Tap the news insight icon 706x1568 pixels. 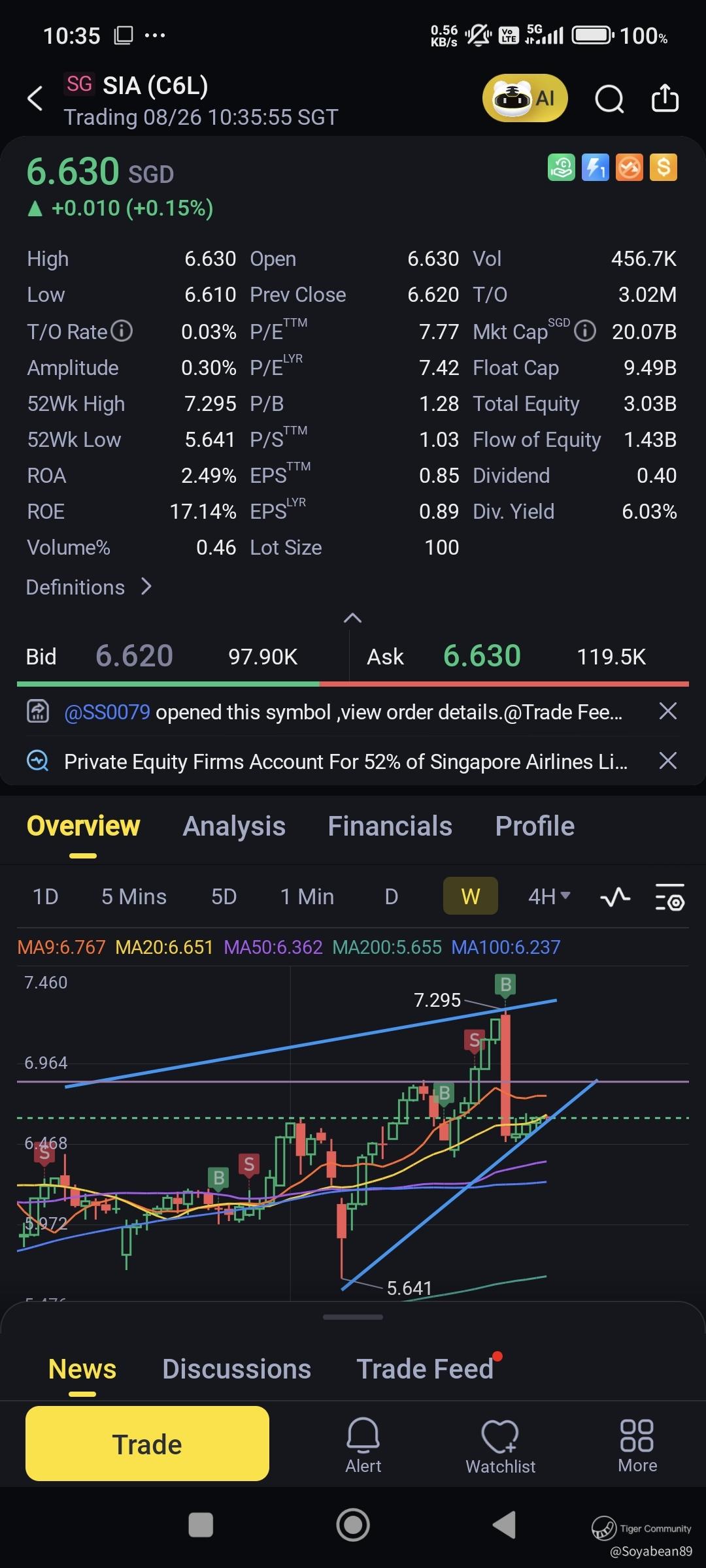click(x=37, y=760)
